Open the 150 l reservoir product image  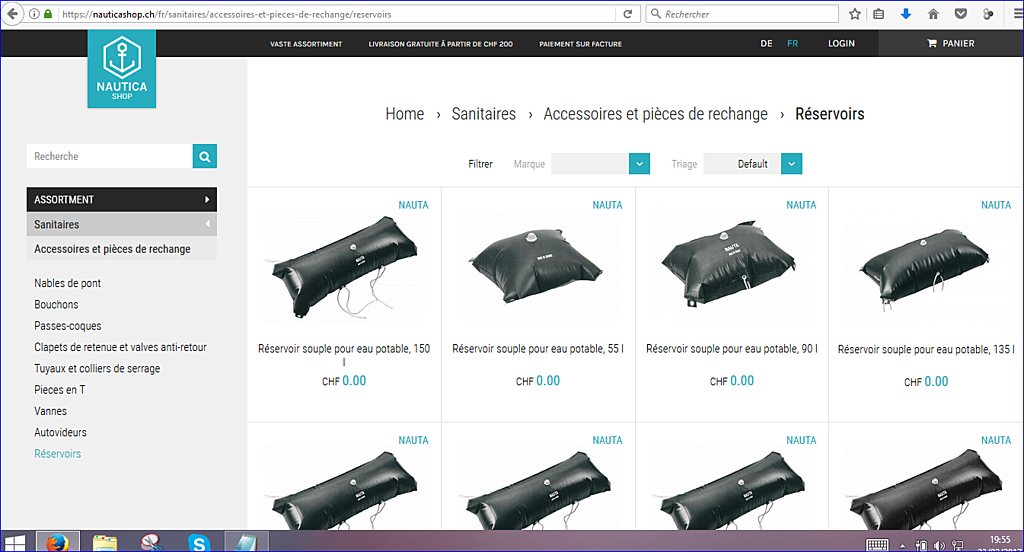(344, 269)
